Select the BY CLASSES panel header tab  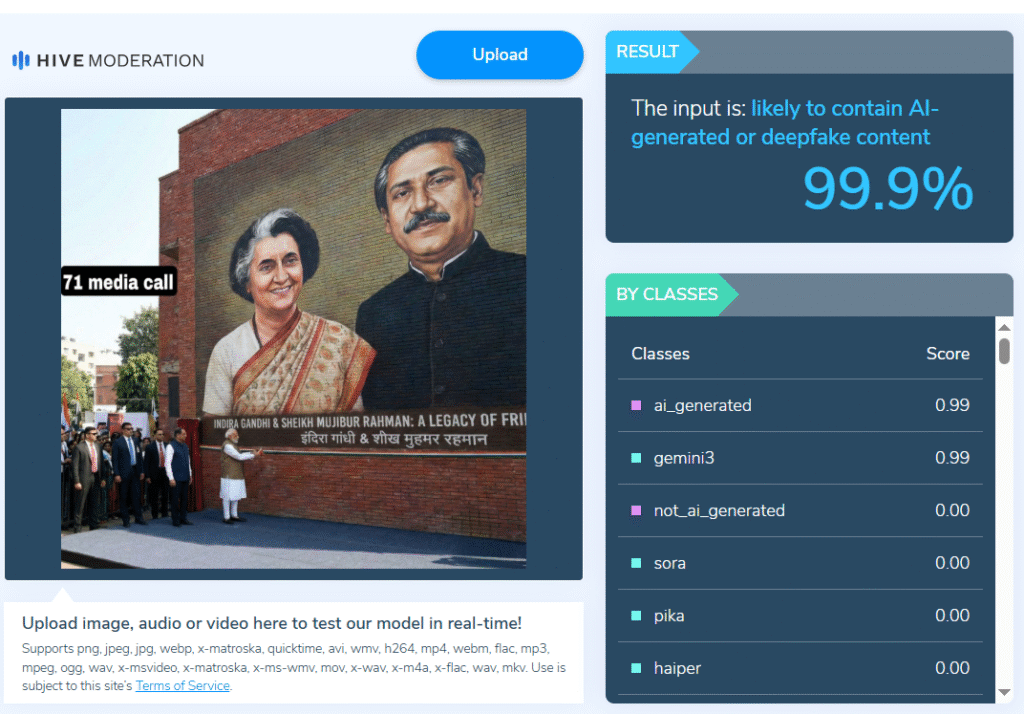[x=667, y=294]
